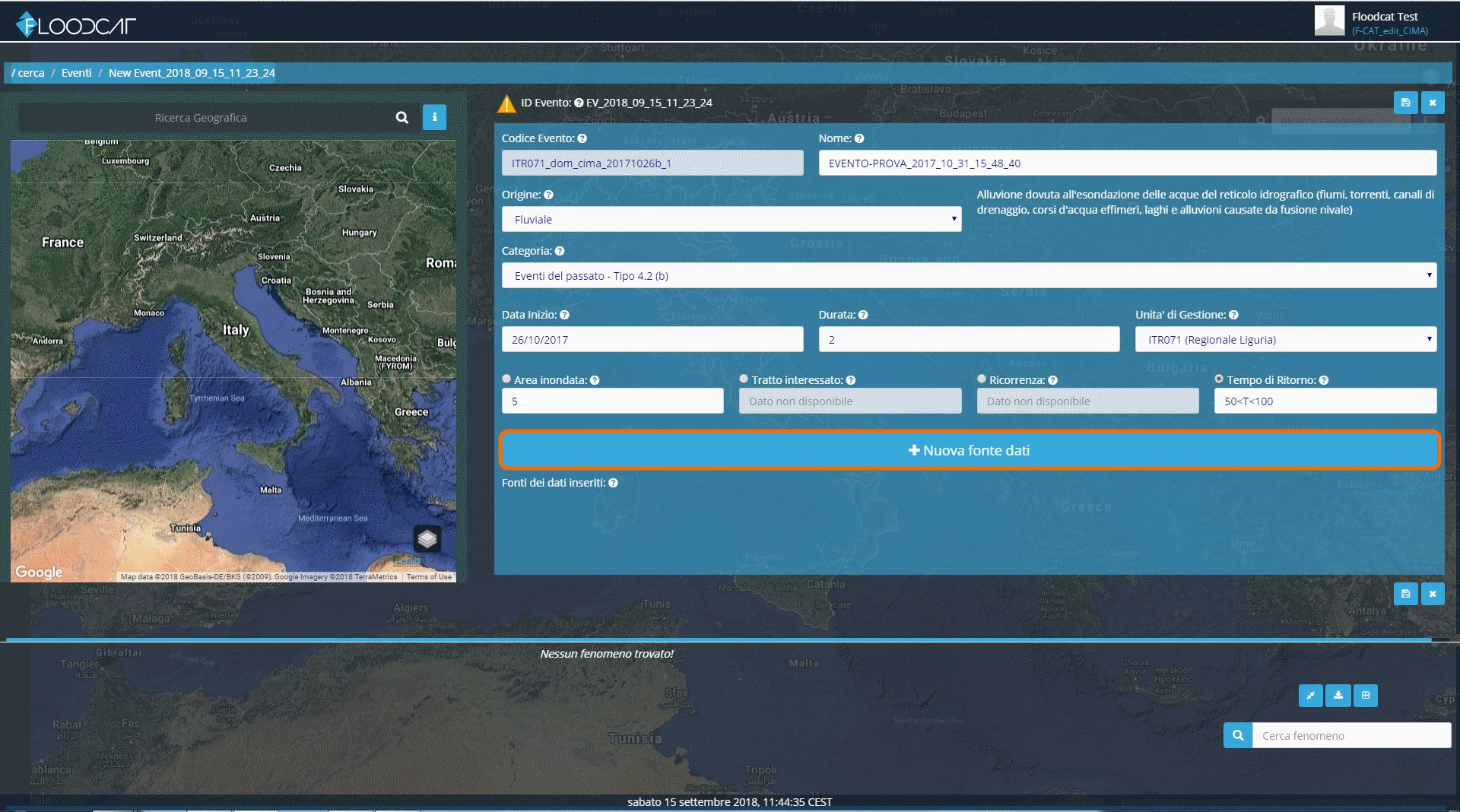Focus the Ricerca Geografica search field
This screenshot has width=1460, height=812.
point(201,117)
